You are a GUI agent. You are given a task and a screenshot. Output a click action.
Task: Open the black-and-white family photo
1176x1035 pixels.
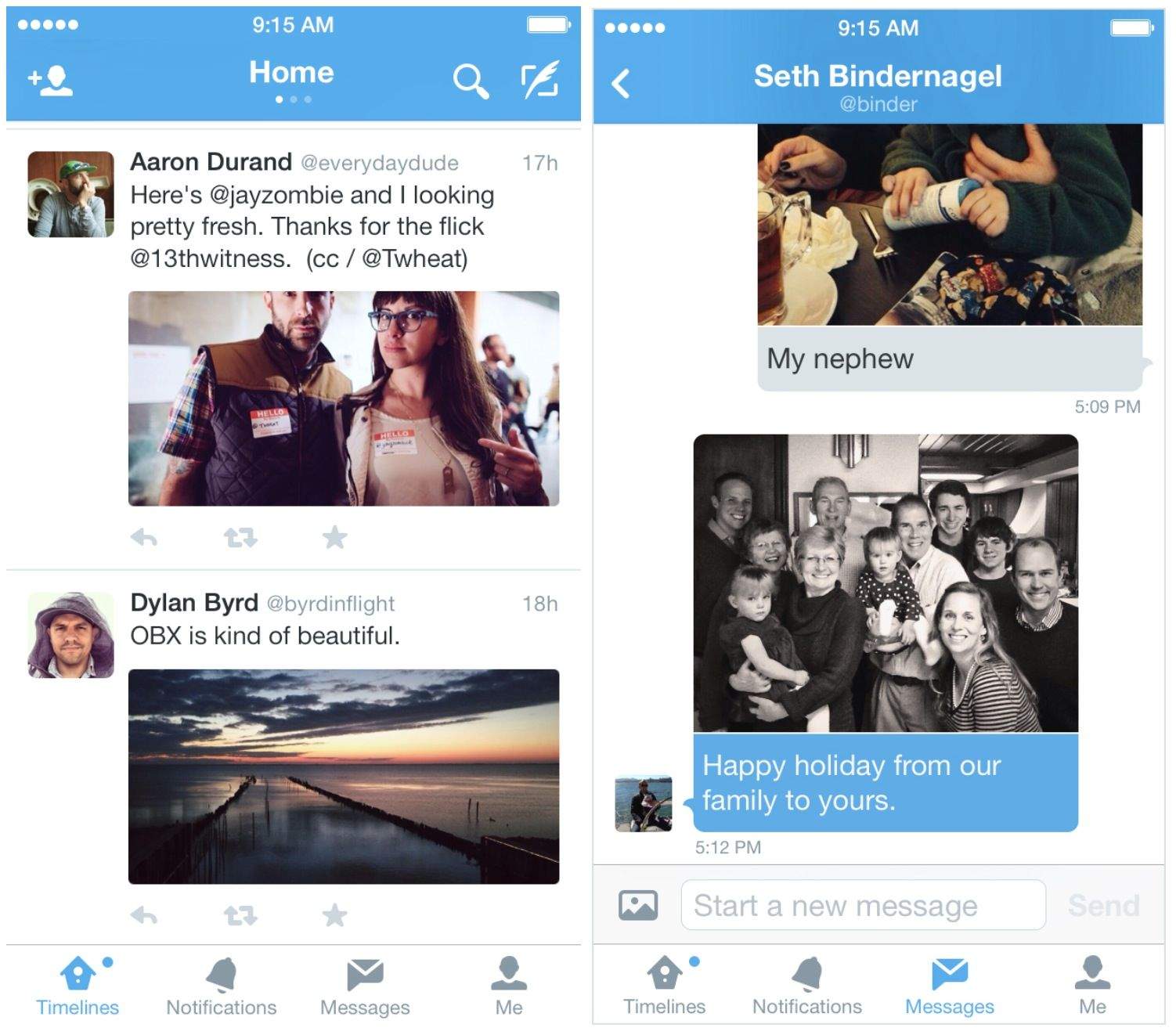886,583
